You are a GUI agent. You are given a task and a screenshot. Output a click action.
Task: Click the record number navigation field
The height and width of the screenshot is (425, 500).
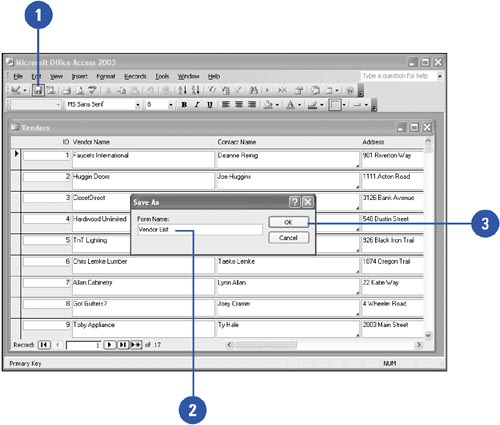[84, 345]
